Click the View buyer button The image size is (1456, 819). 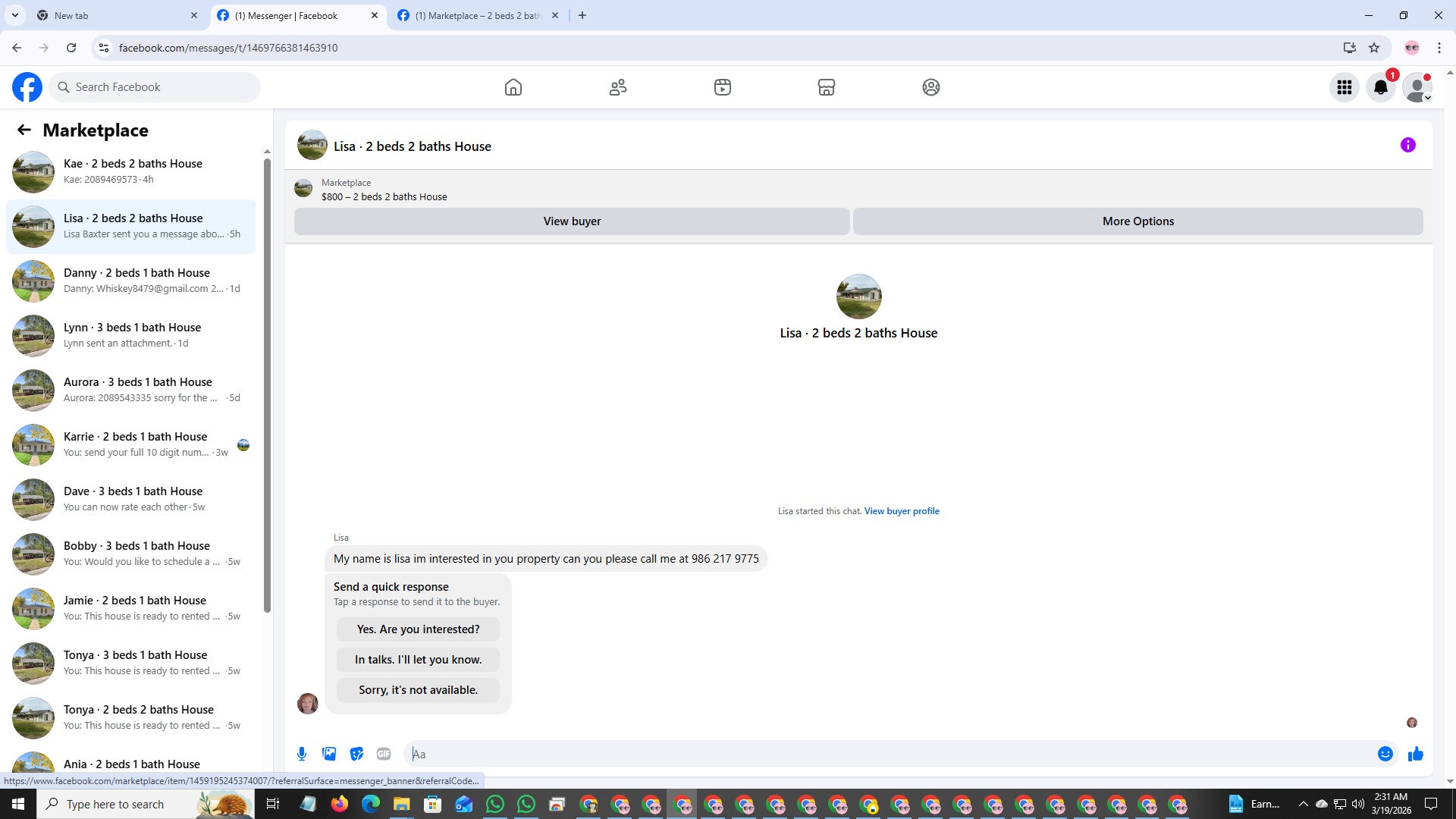coord(572,221)
